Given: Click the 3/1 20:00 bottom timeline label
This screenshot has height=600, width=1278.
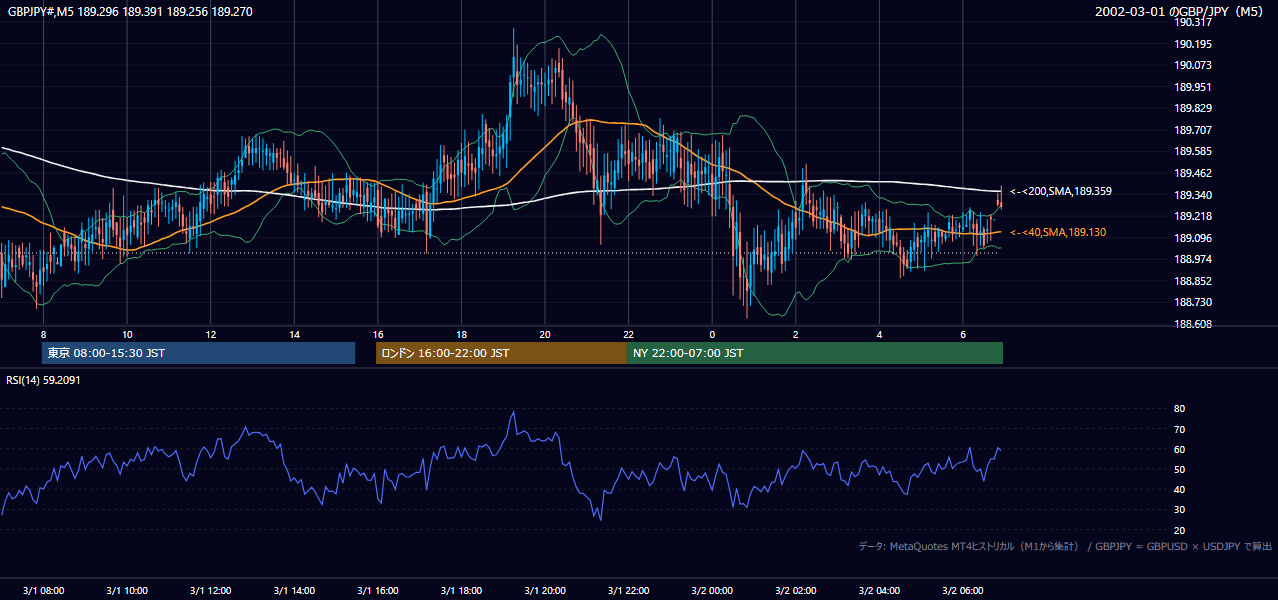Looking at the screenshot, I should tap(545, 590).
